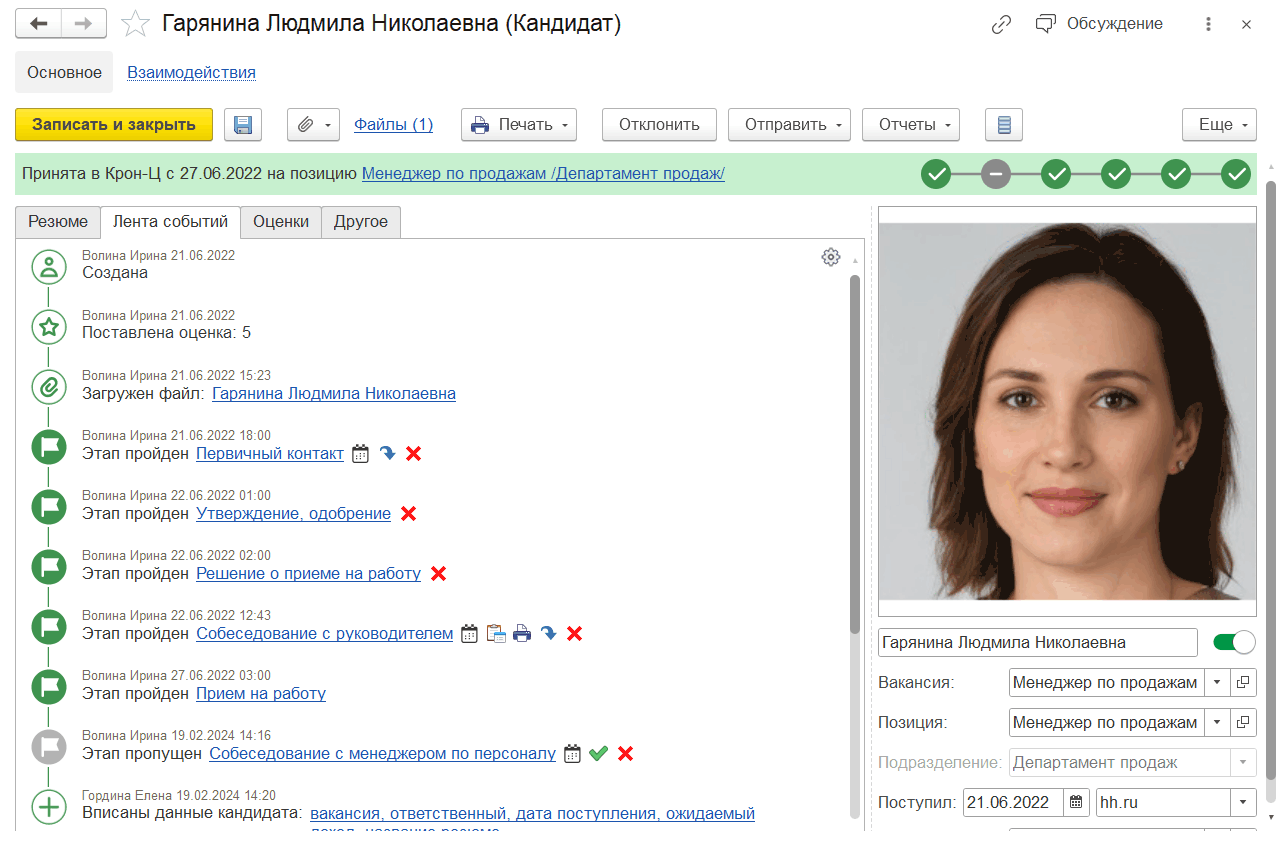Click the last green checkmark progress circle
The height and width of the screenshot is (842, 1280).
coord(1237,174)
